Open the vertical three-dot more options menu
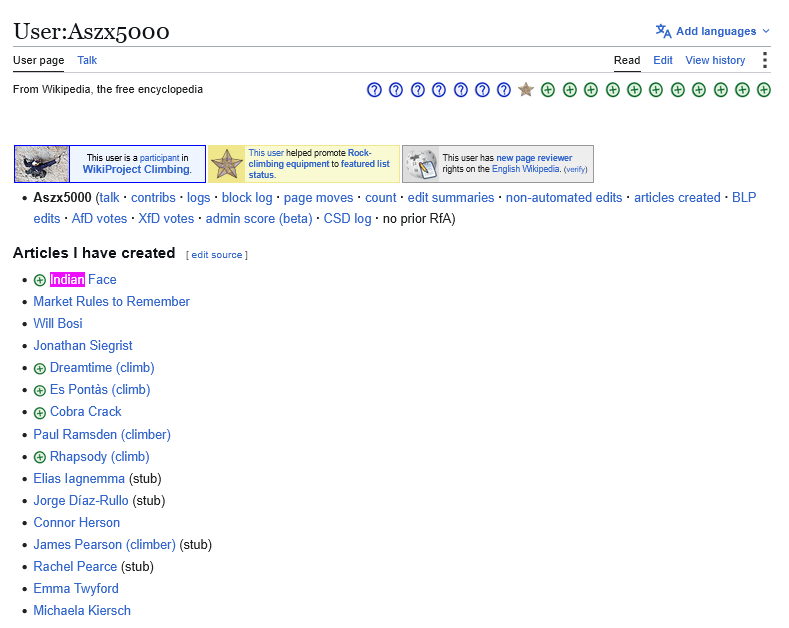The image size is (789, 628). (765, 60)
